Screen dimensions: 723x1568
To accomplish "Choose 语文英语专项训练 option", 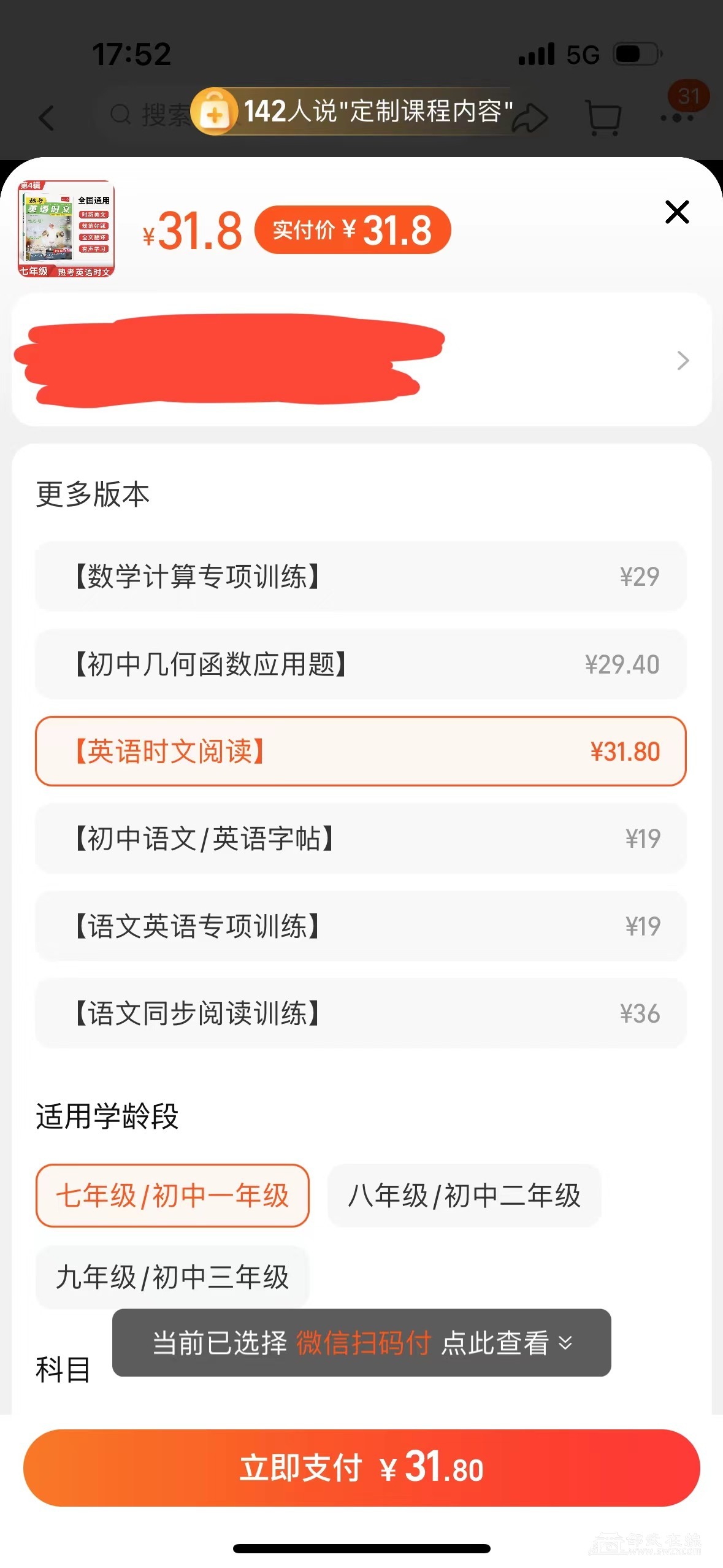I will (x=361, y=926).
